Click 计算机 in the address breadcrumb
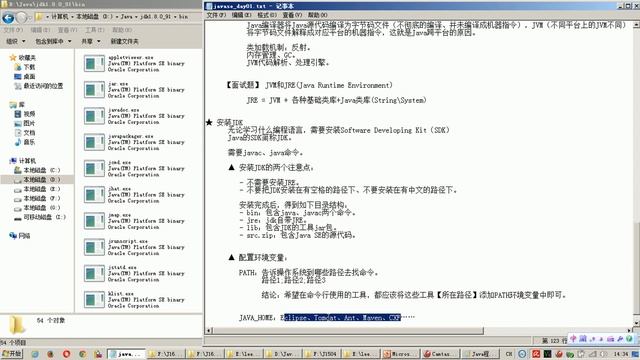This screenshot has height=360, width=640. click(60, 17)
